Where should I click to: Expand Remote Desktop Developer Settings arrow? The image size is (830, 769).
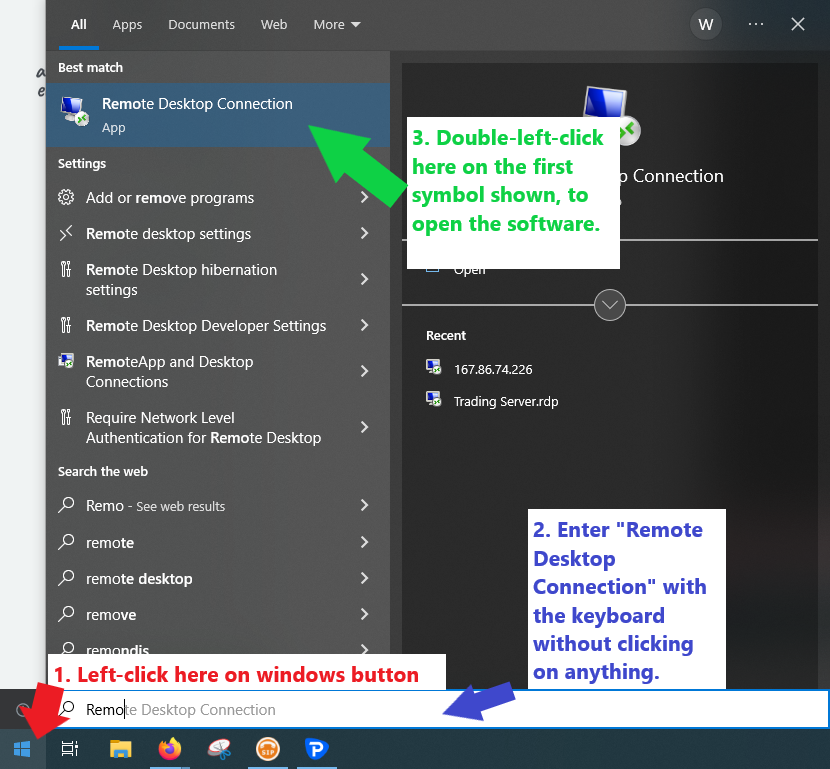[x=365, y=325]
